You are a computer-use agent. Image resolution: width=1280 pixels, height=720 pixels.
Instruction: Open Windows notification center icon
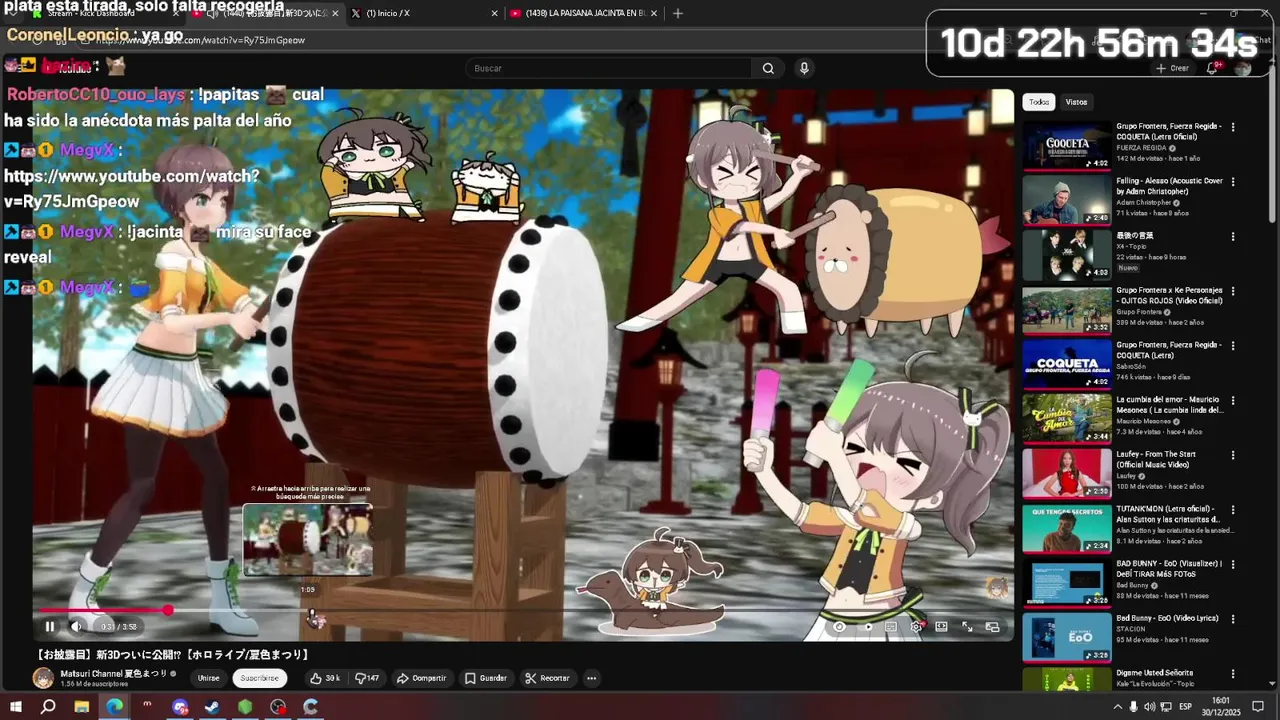click(1258, 707)
